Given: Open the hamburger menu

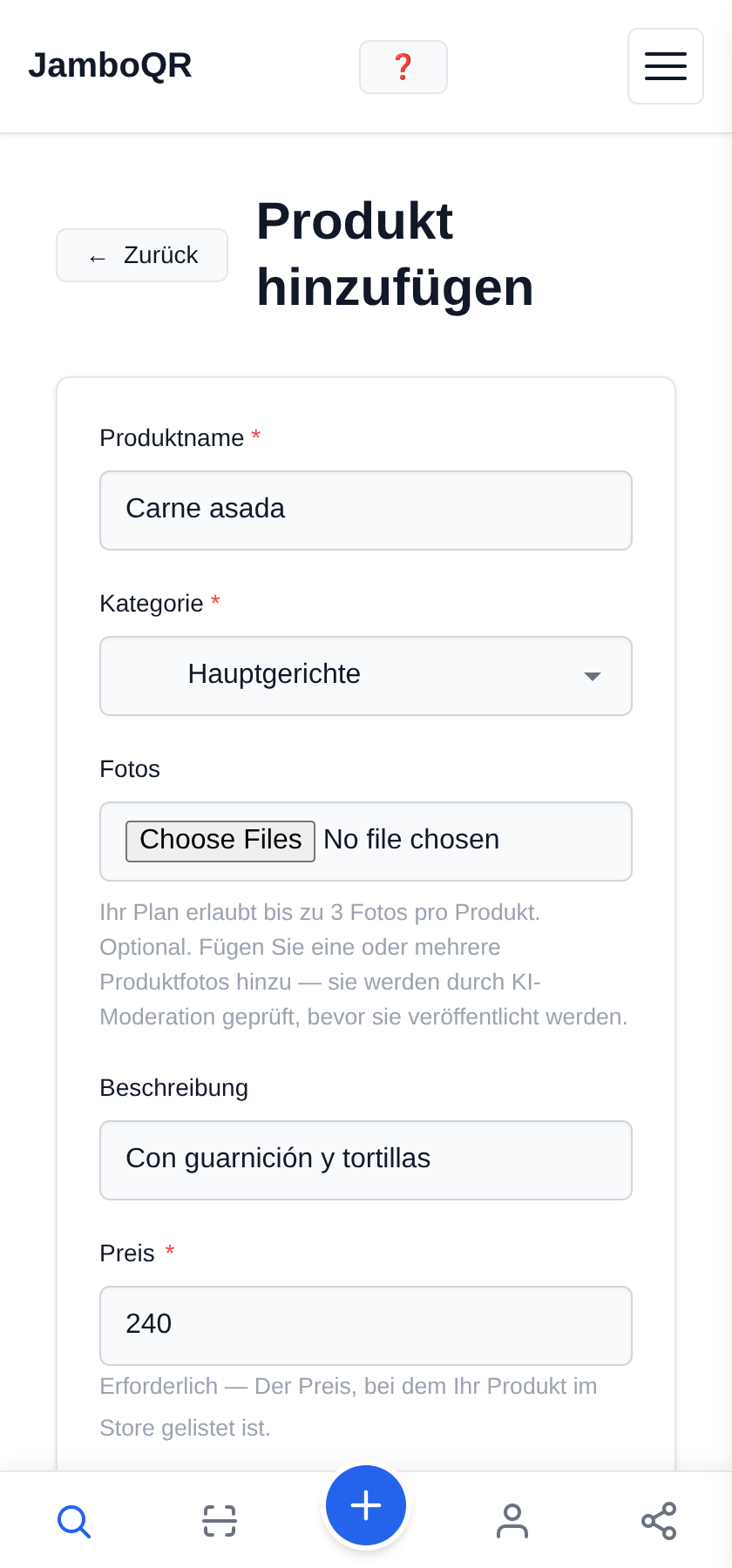Looking at the screenshot, I should pyautogui.click(x=666, y=66).
